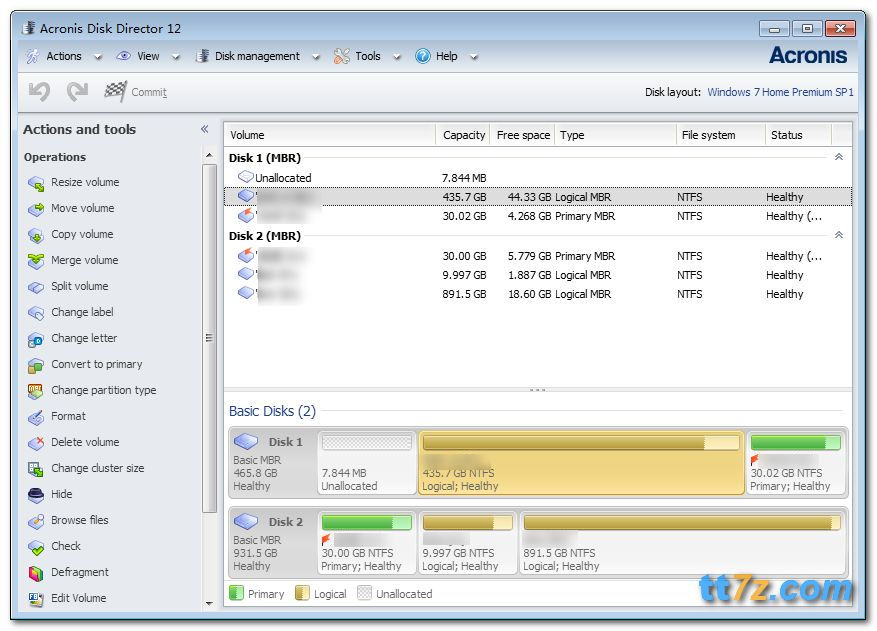Click the Resize volume icon
Viewport: 877px width, 631px height.
pos(36,183)
